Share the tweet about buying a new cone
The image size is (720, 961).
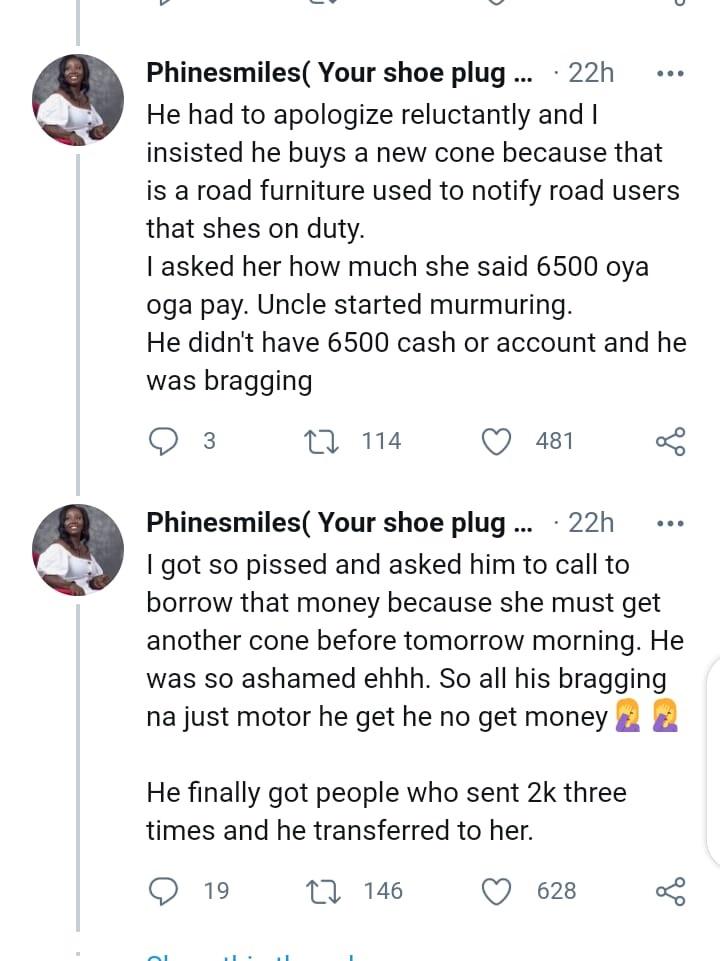tap(670, 441)
